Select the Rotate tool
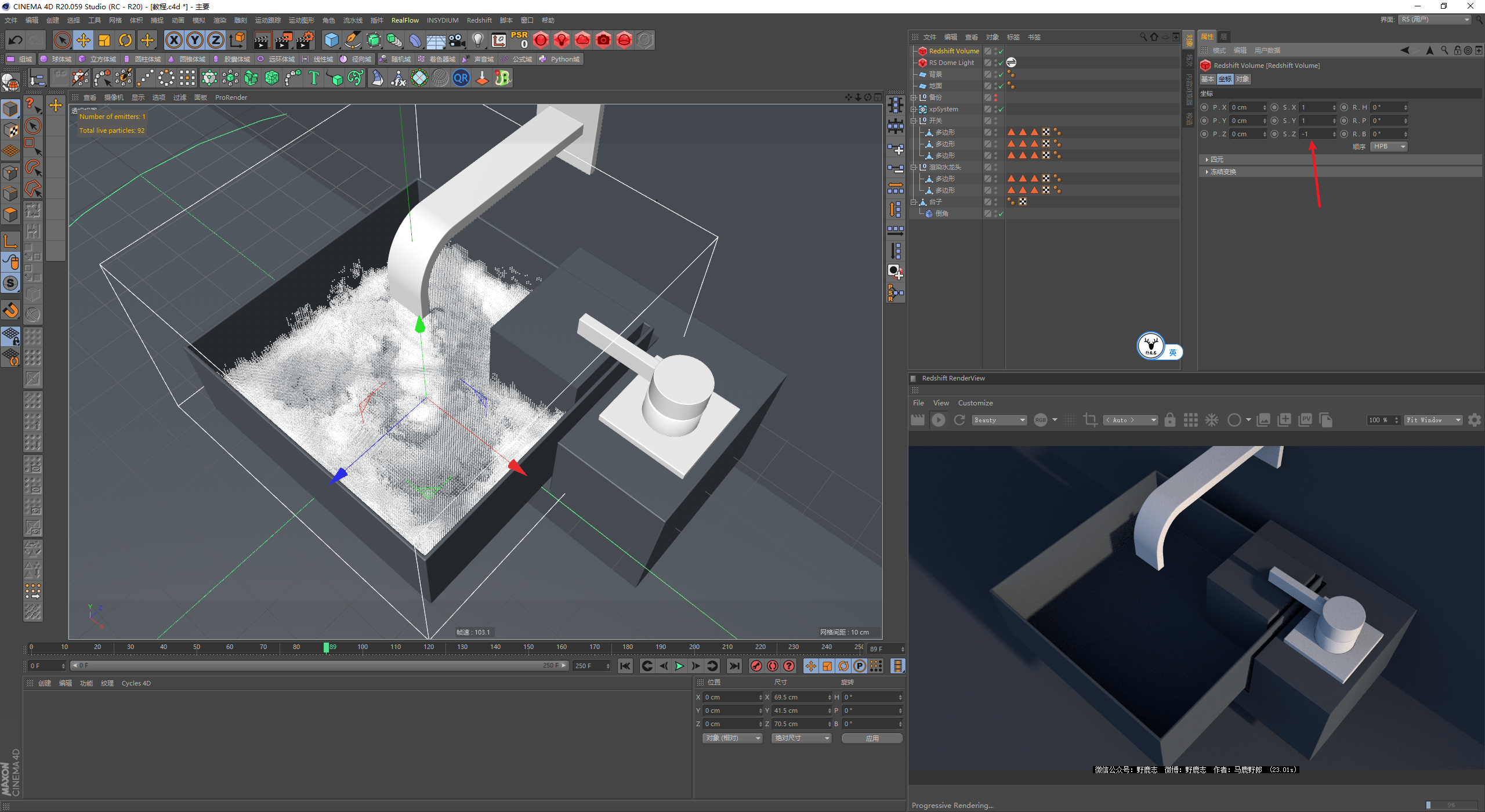Viewport: 1485px width, 812px height. pos(125,40)
